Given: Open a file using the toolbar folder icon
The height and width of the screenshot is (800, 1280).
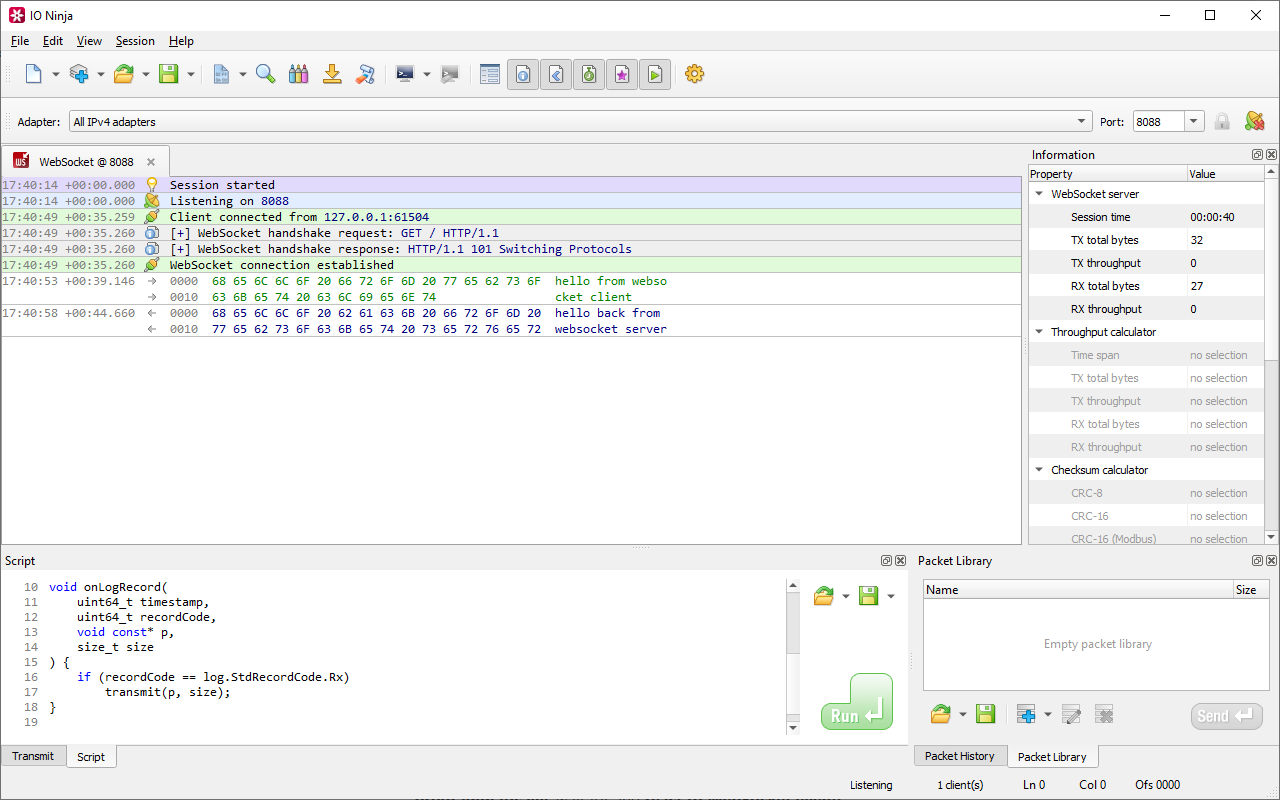Looking at the screenshot, I should tap(124, 74).
